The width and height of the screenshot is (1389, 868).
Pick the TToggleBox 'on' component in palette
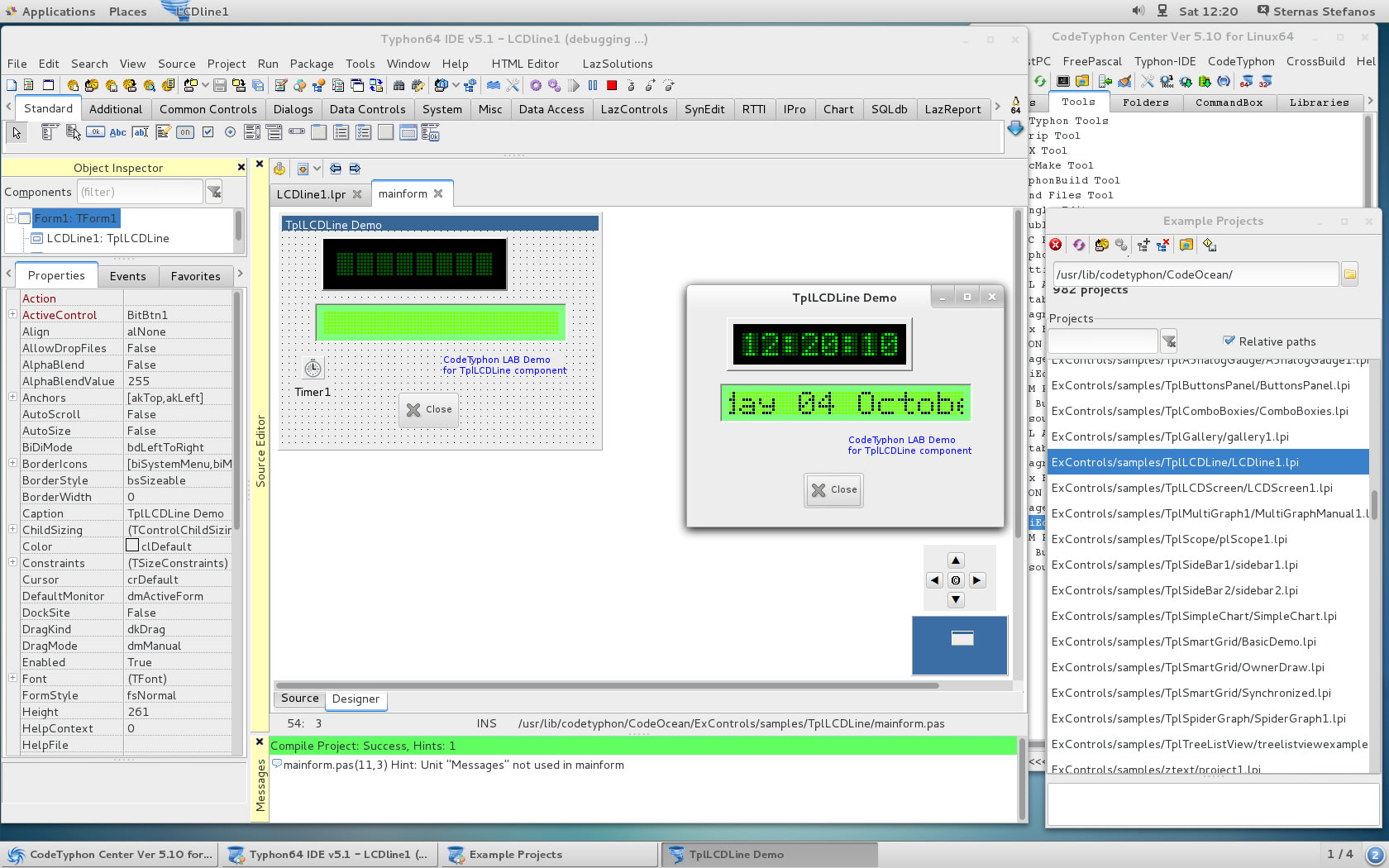point(185,132)
